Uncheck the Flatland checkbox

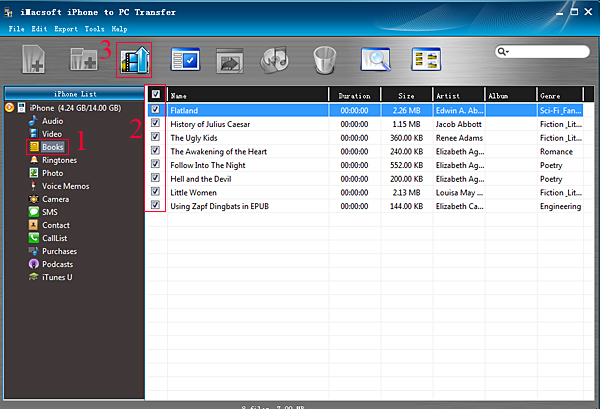155,109
